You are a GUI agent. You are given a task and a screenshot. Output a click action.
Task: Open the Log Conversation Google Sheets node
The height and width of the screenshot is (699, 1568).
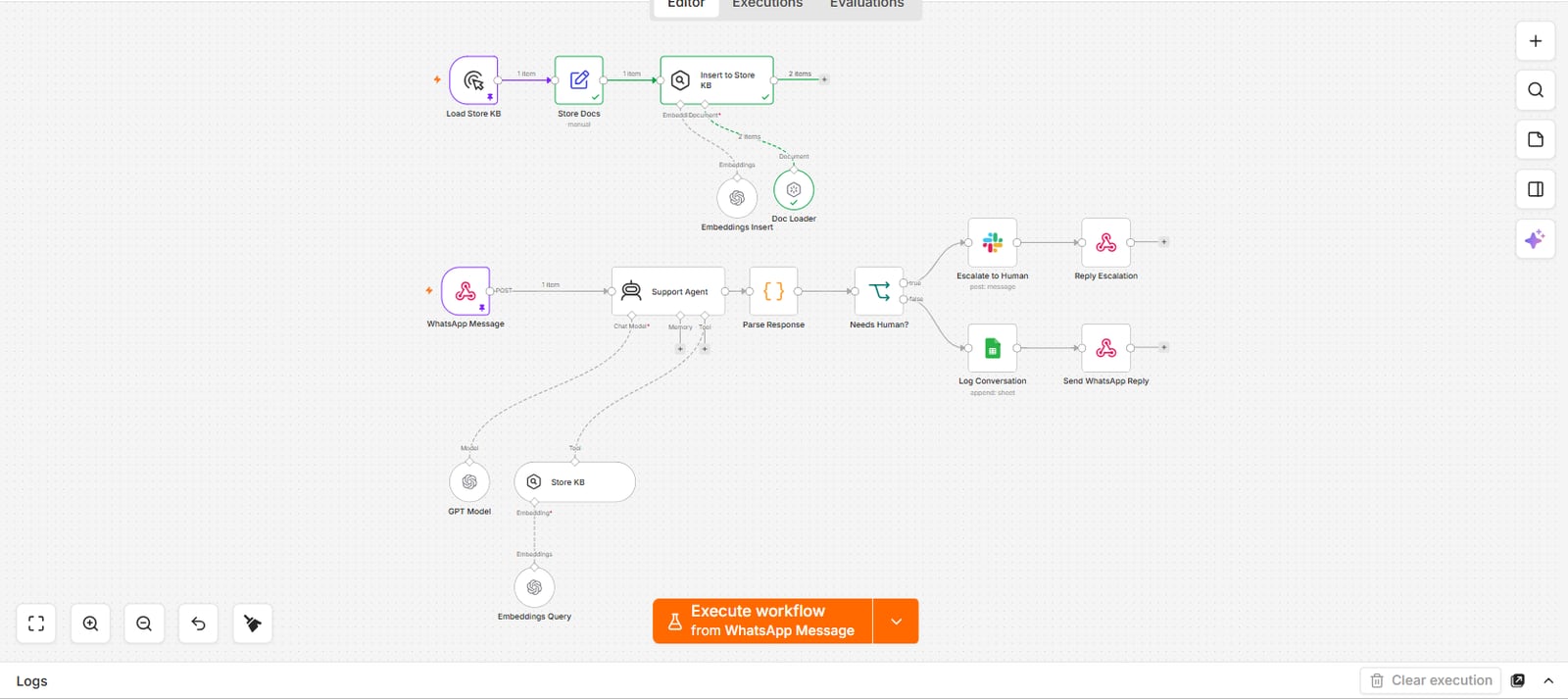(x=993, y=348)
